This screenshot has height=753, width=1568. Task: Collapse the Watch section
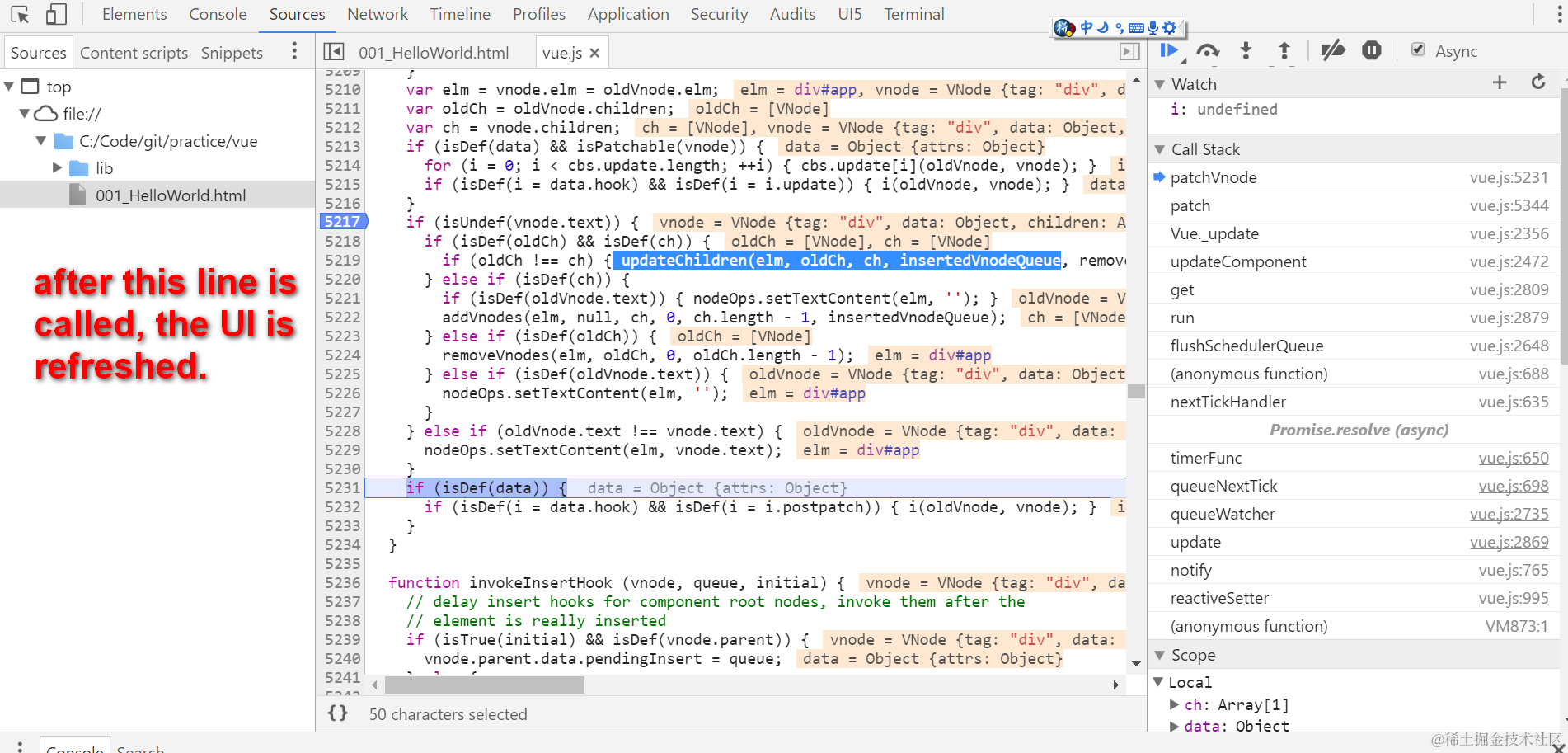coord(1160,84)
